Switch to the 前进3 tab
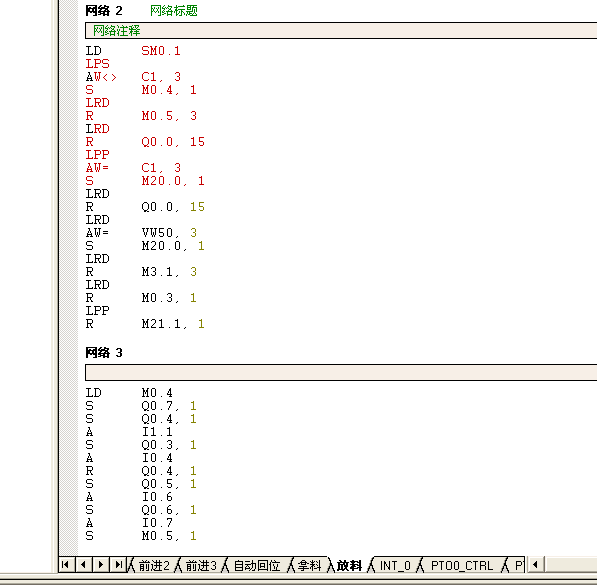The height and width of the screenshot is (586, 597). pyautogui.click(x=201, y=566)
